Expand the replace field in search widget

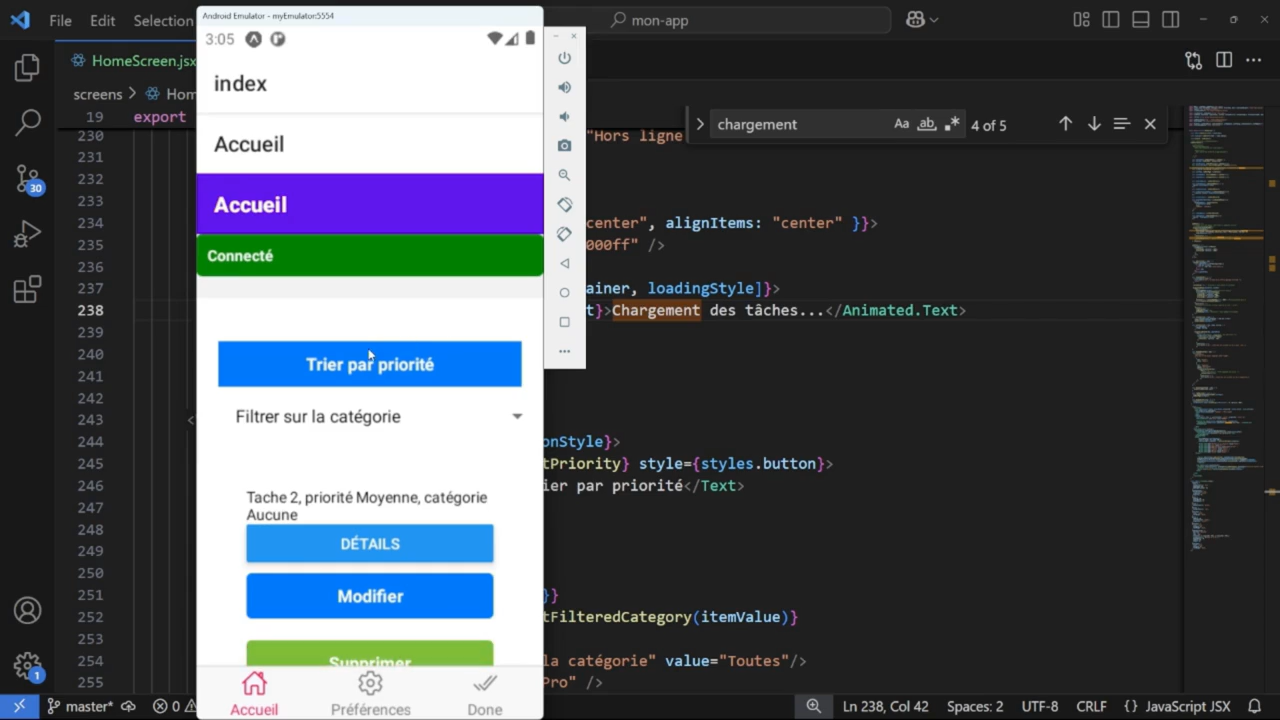pos(700,124)
